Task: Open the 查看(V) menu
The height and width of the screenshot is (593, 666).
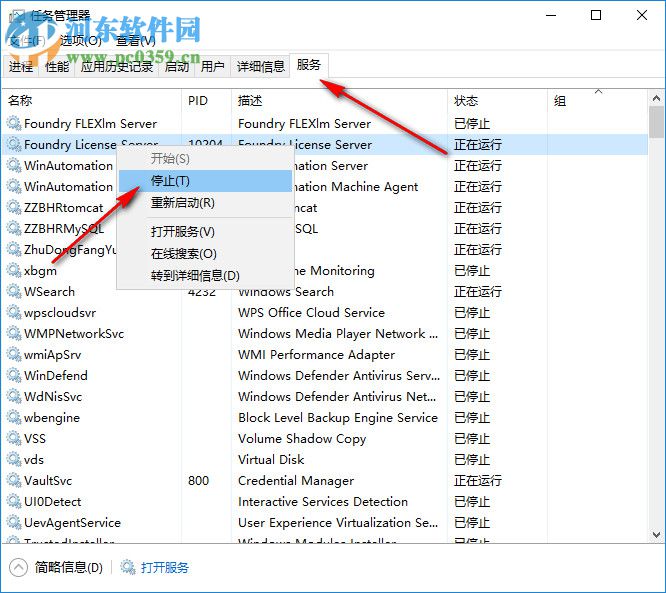Action: click(135, 40)
